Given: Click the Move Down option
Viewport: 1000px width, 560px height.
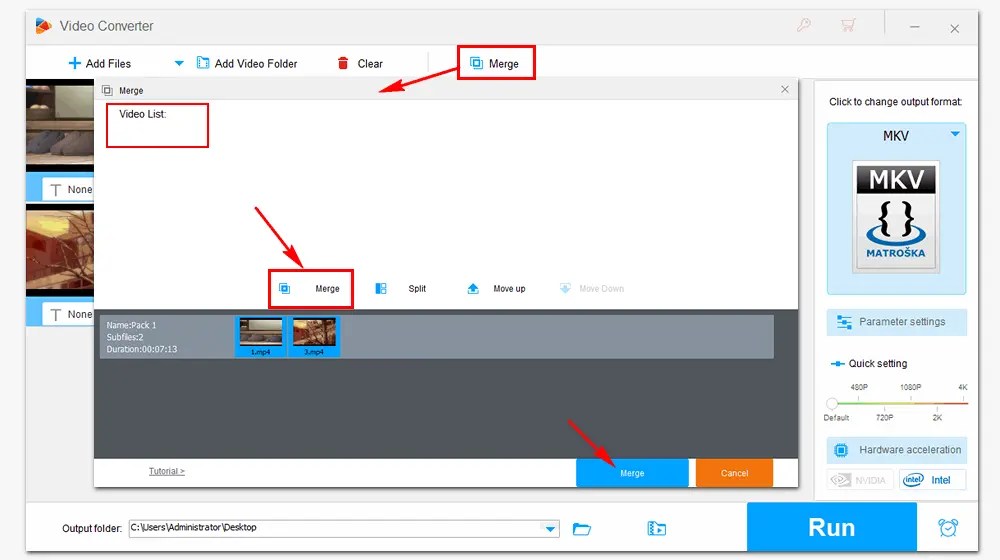Looking at the screenshot, I should tap(592, 289).
